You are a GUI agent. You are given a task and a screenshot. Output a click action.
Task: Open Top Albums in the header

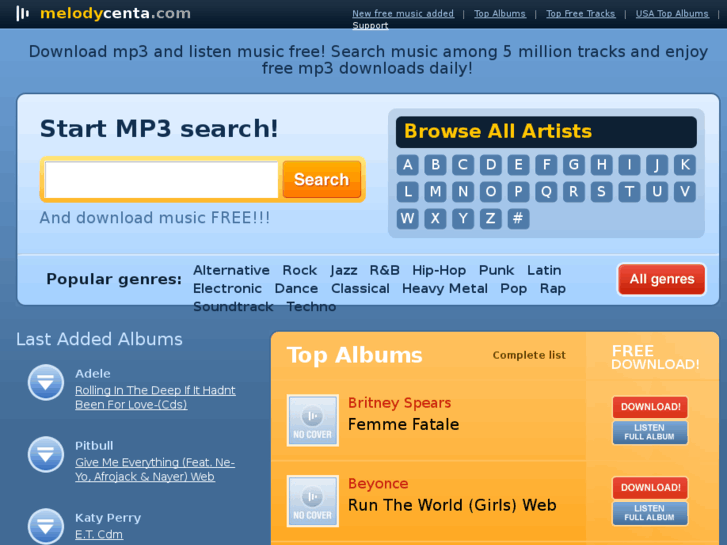tap(500, 14)
